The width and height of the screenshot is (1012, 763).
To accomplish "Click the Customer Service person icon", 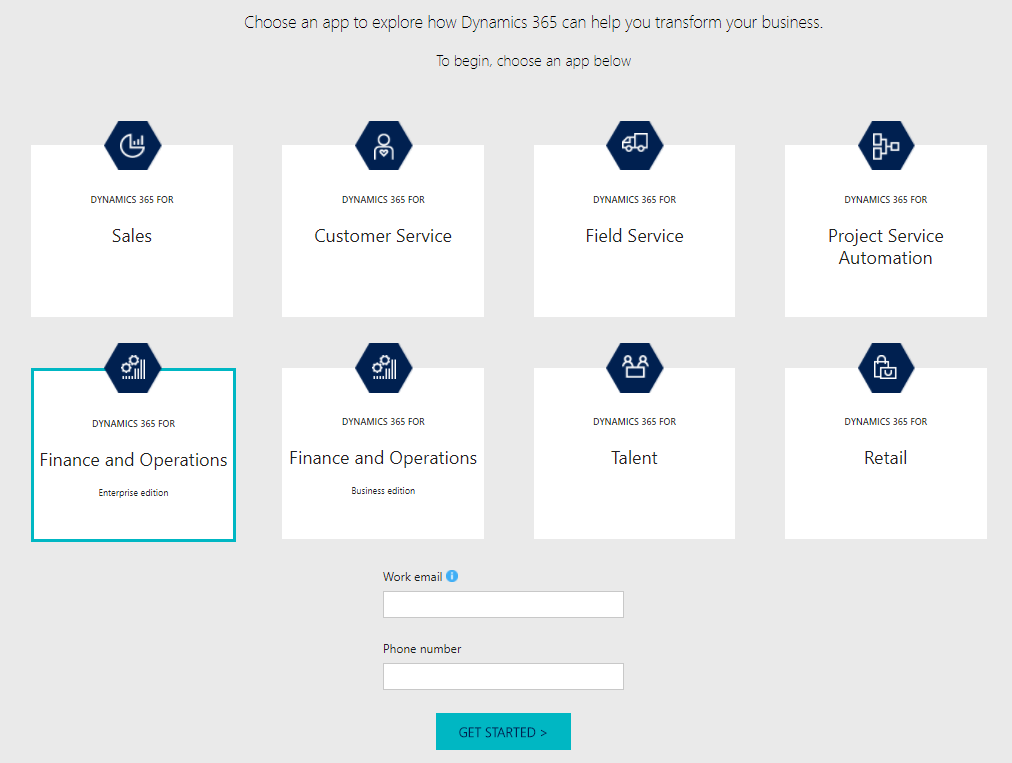I will 383,145.
